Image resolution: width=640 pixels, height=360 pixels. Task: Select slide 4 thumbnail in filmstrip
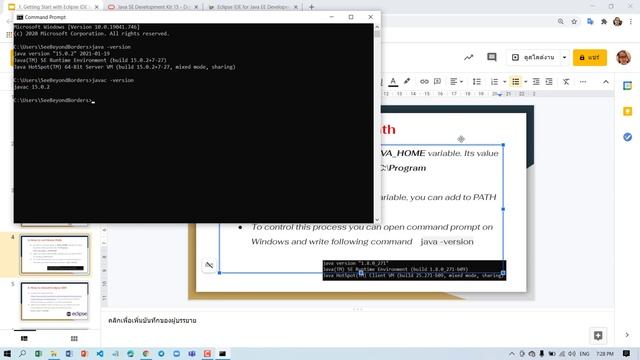(55, 255)
